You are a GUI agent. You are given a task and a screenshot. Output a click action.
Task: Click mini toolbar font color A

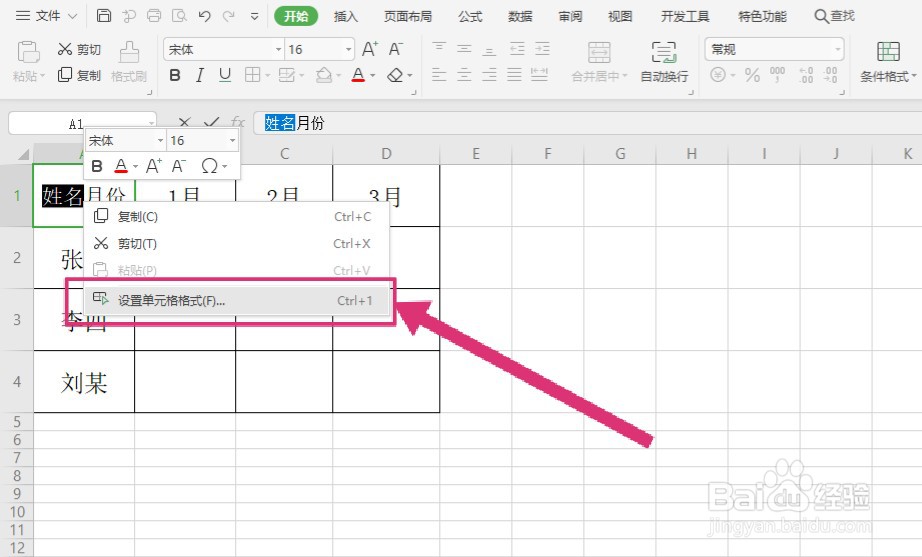[121, 166]
